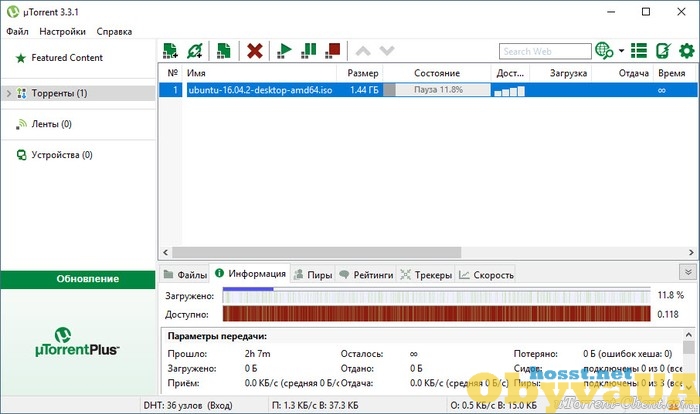The height and width of the screenshot is (414, 700).
Task: Click the Прошло 2h 7m value
Action: pyautogui.click(x=258, y=354)
